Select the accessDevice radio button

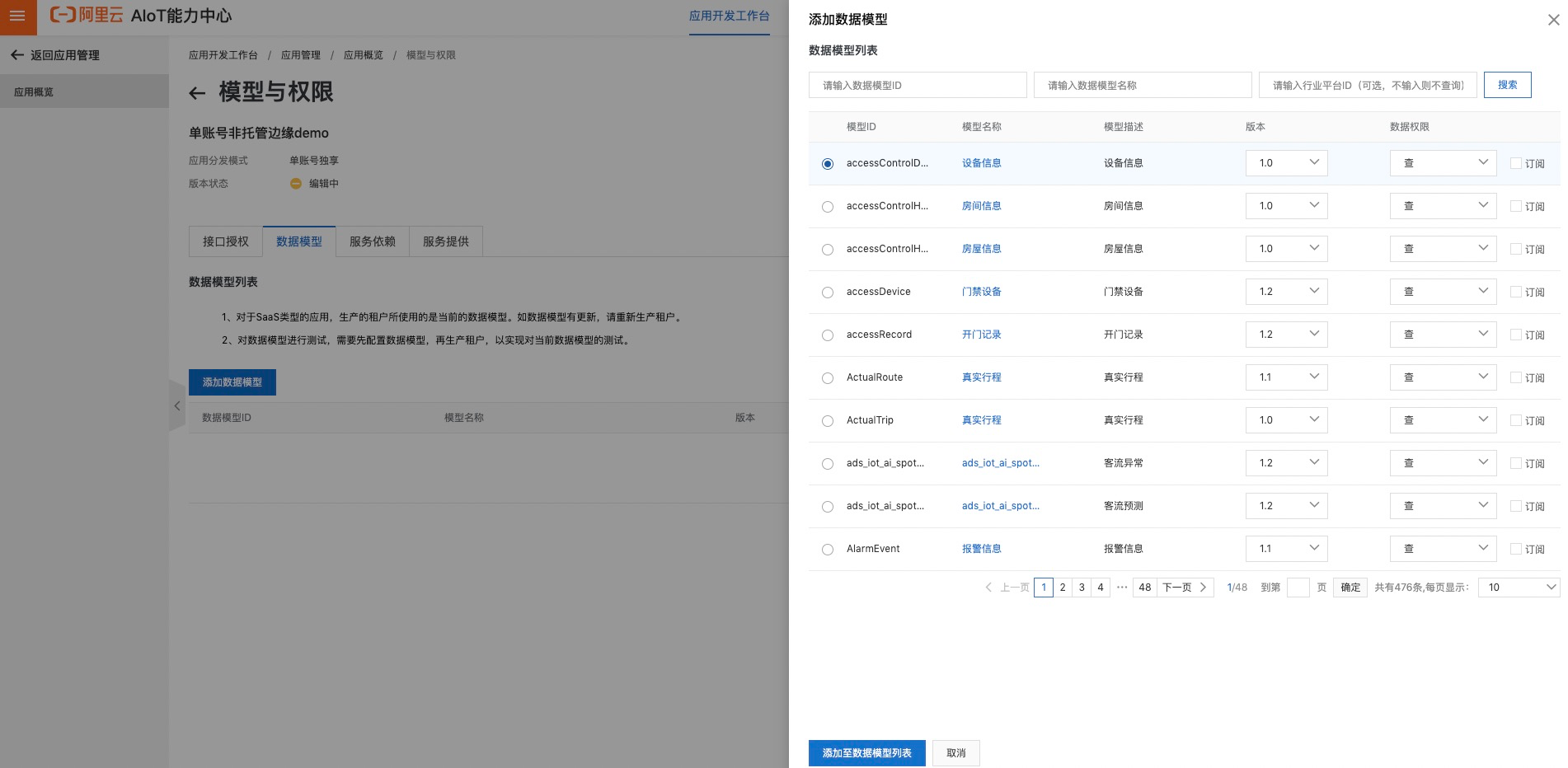click(x=828, y=293)
